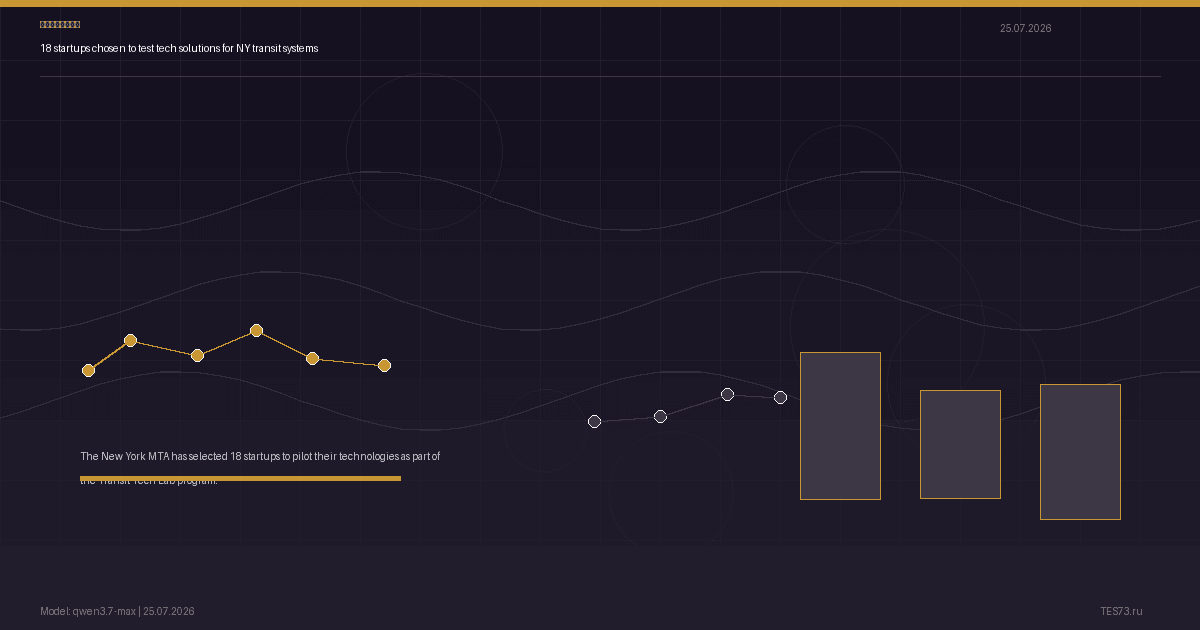This screenshot has height=630, width=1200.
Task: Click the sentence "The New York MTA has selected 18 startups"
Action: tap(260, 467)
